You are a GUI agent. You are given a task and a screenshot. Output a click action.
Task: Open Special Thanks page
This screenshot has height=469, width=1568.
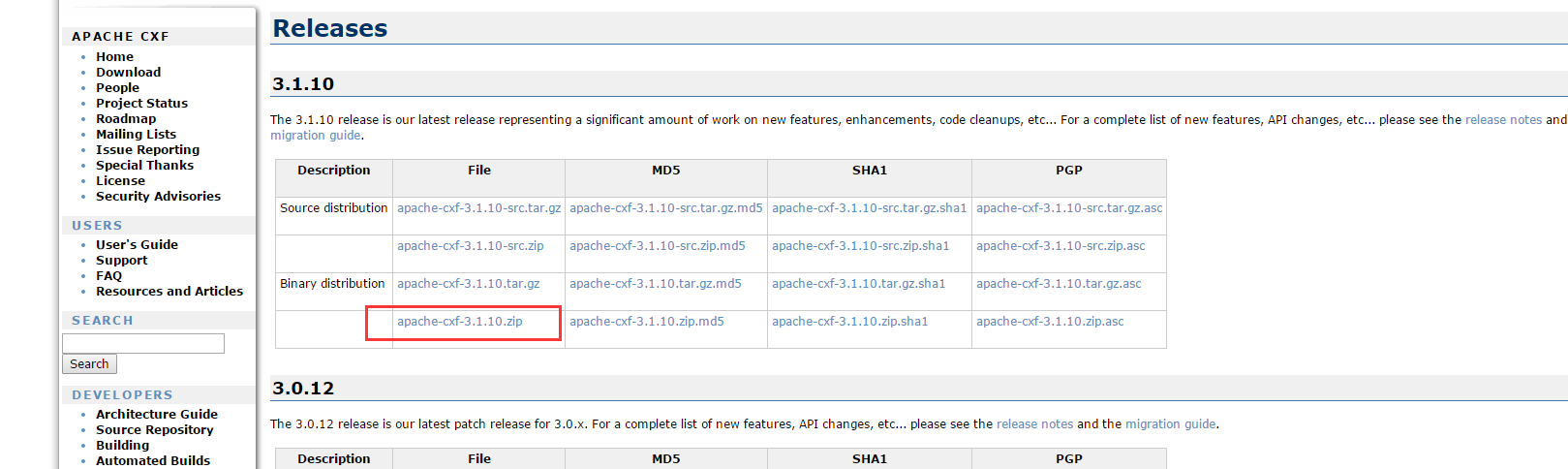tap(144, 166)
